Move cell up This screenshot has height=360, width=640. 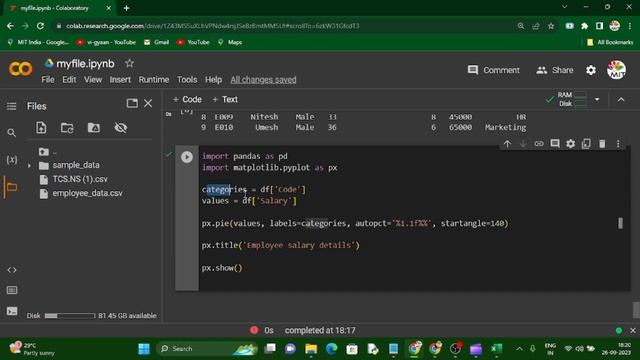(507, 144)
